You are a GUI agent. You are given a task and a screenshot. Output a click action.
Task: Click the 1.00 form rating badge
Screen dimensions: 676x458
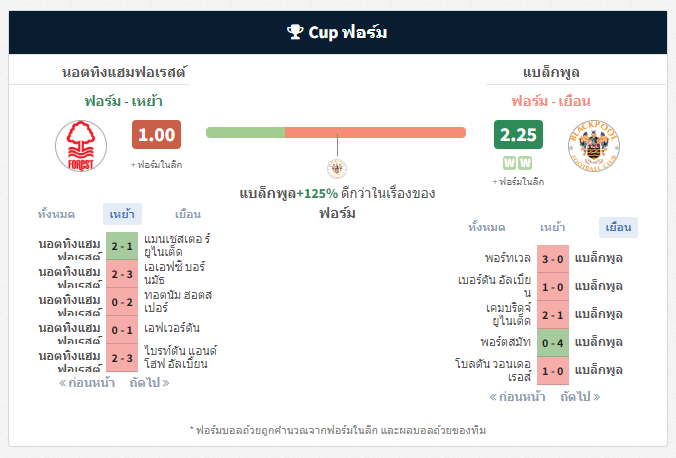(156, 135)
